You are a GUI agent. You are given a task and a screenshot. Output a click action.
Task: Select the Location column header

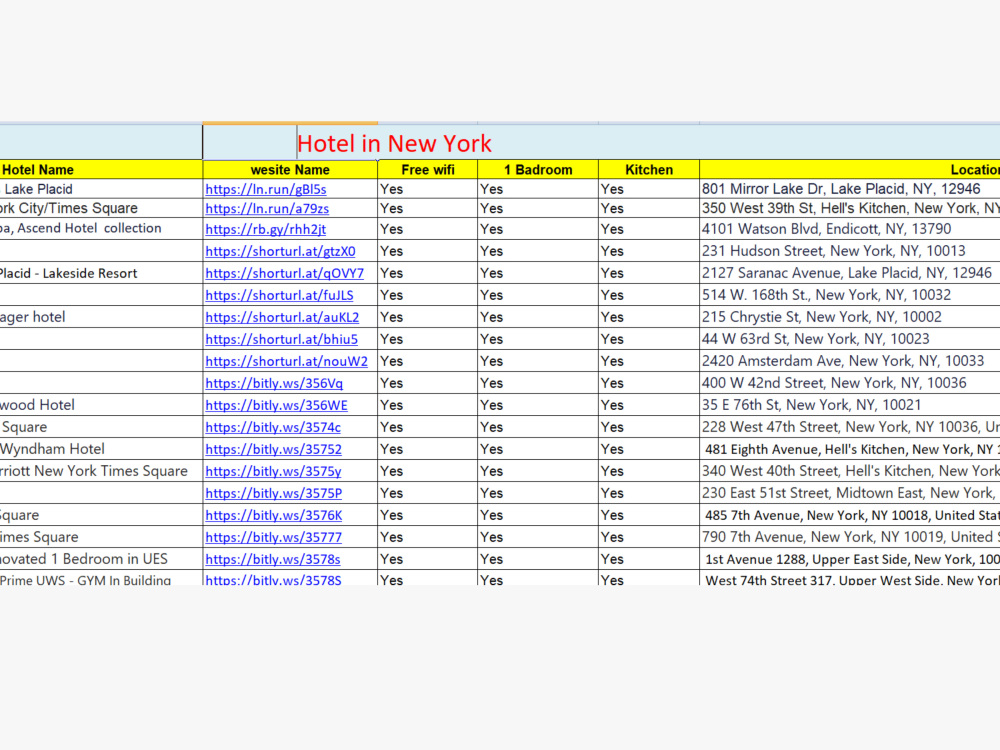pyautogui.click(x=849, y=170)
